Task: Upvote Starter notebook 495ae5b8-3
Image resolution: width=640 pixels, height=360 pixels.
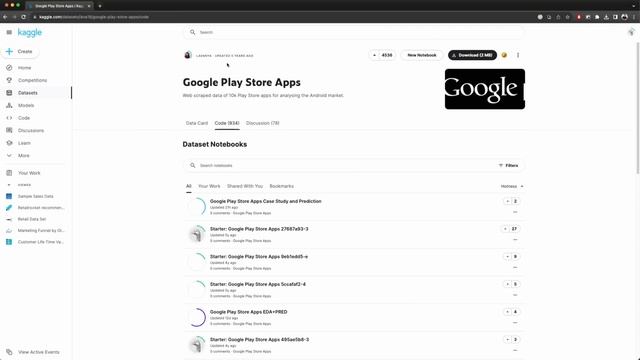Action: [x=507, y=340]
